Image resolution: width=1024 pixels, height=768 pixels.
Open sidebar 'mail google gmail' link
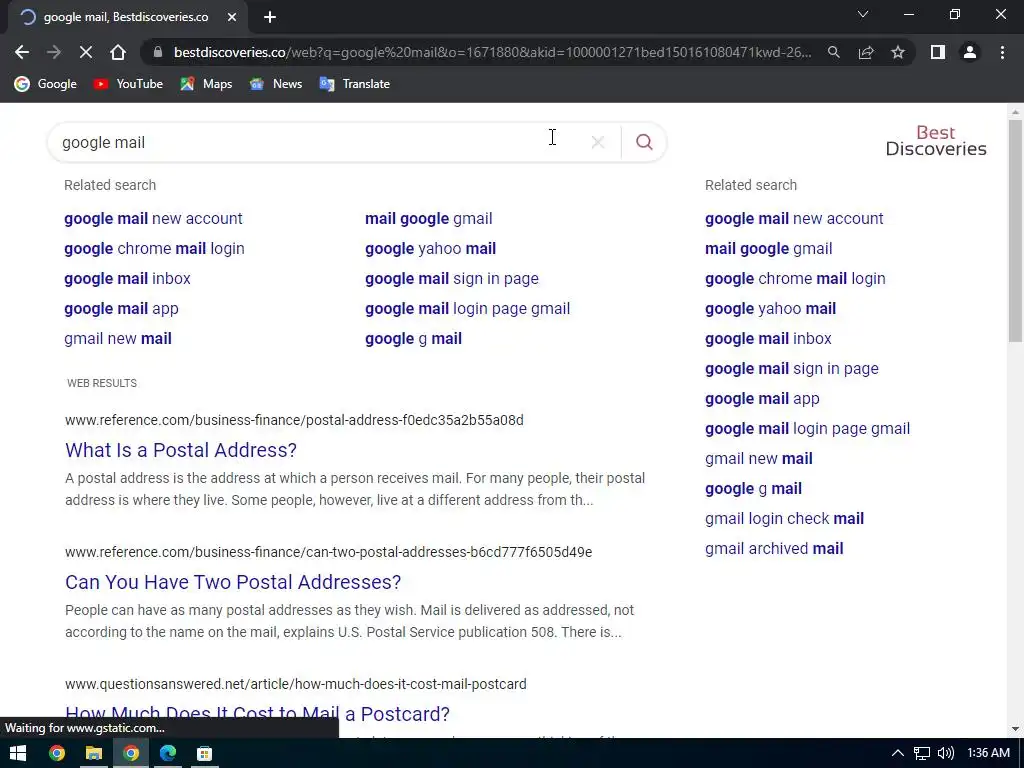point(769,248)
